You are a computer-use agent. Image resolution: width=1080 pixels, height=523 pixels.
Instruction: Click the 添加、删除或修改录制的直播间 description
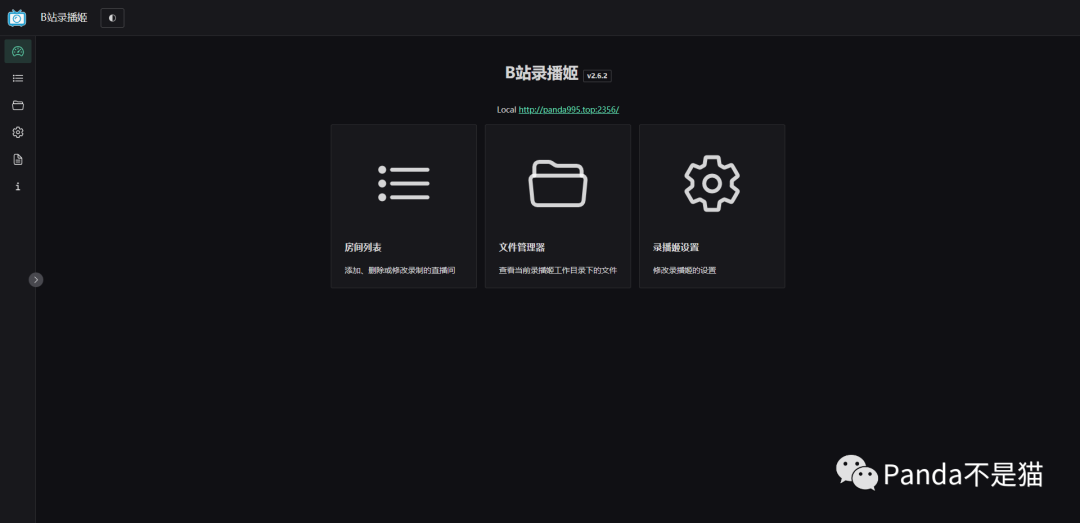400,271
